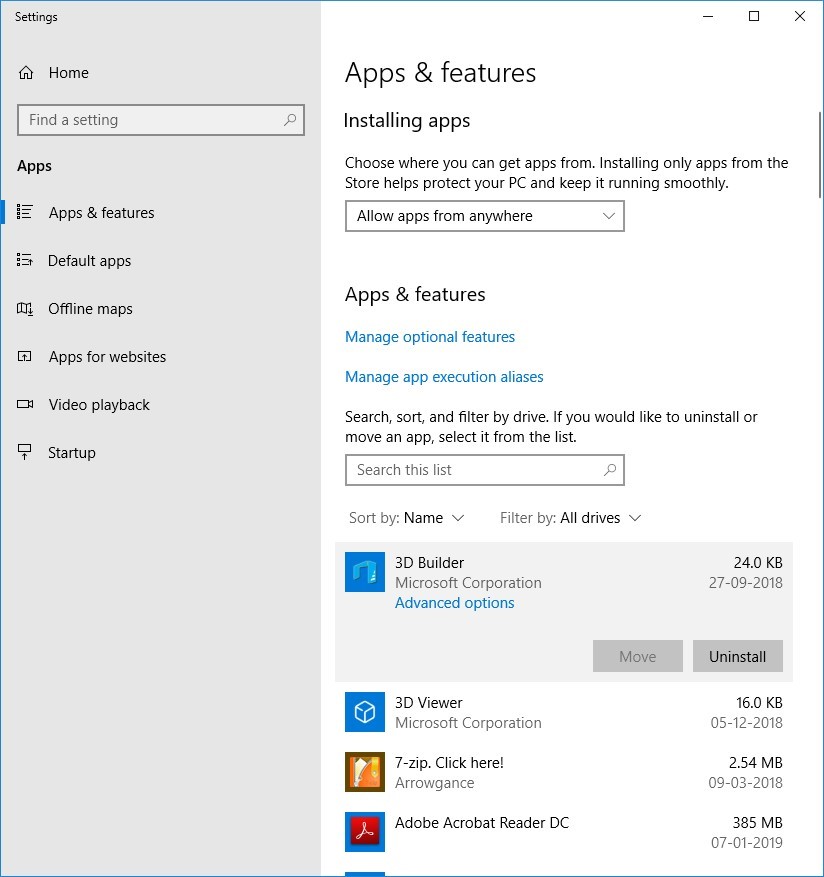824x877 pixels.
Task: Open the Allow apps from anywhere dropdown
Action: tap(484, 216)
